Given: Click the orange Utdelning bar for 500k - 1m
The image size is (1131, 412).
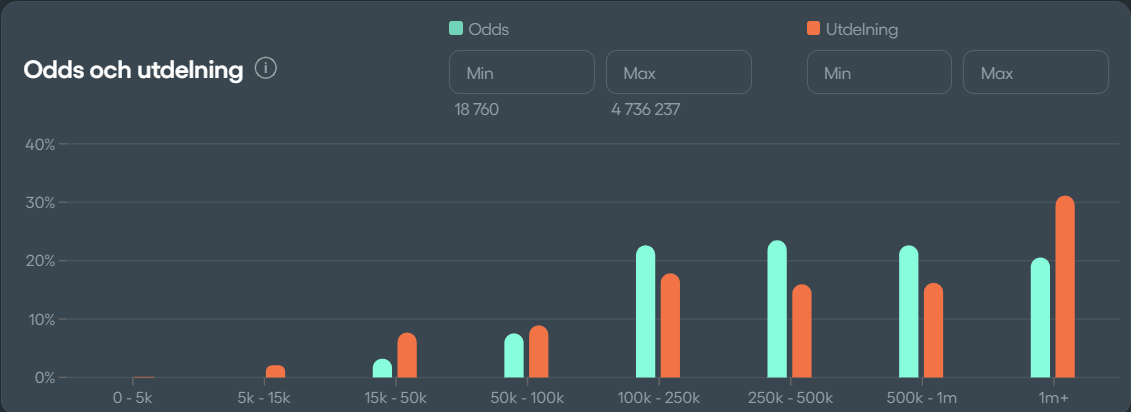Looking at the screenshot, I should click(x=933, y=331).
